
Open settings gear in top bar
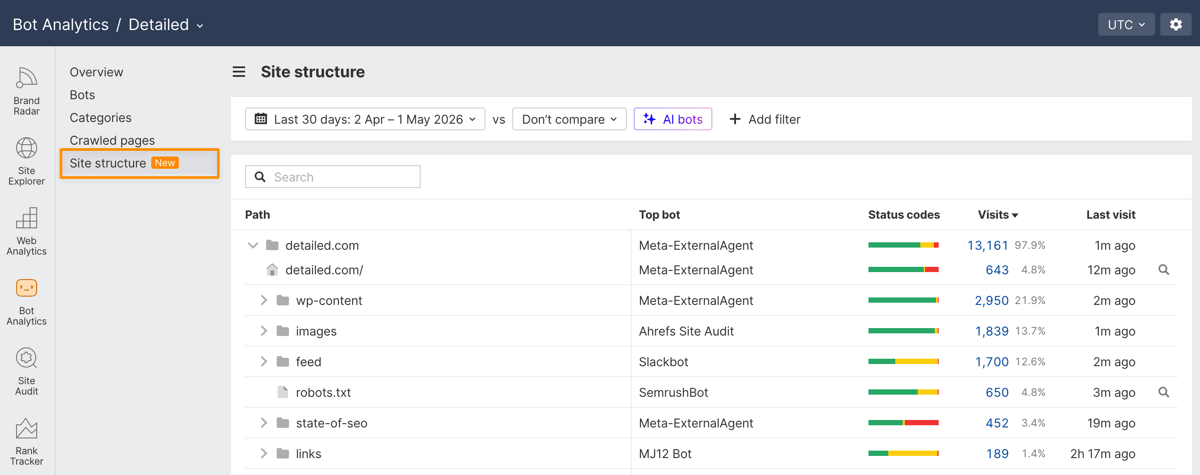(x=1176, y=24)
